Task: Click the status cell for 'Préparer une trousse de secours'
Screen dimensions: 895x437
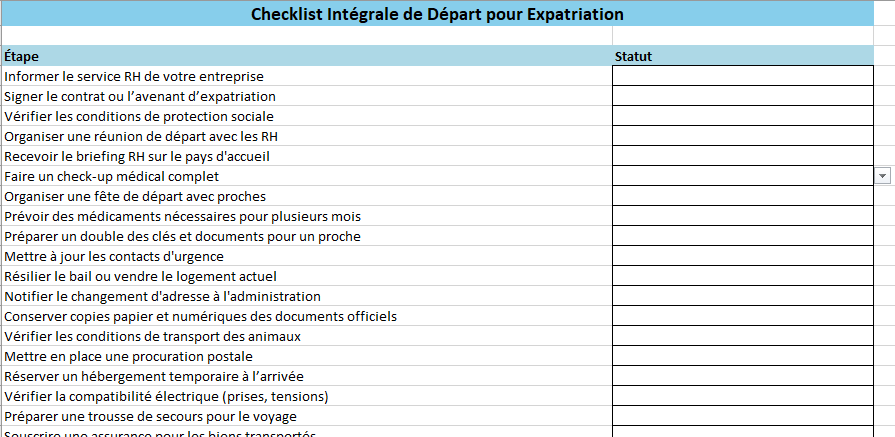Action: [x=742, y=416]
